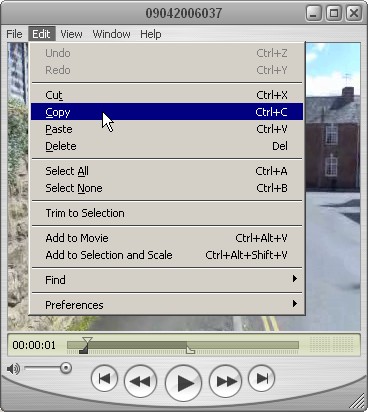Click the Rewind button
This screenshot has width=368, height=412.
coord(140,381)
